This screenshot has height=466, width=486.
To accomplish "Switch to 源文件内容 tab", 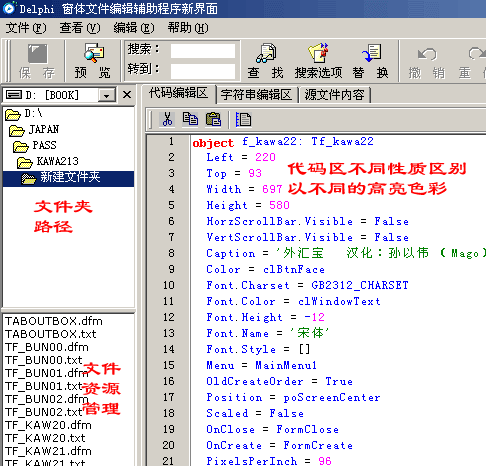I will coord(334,95).
